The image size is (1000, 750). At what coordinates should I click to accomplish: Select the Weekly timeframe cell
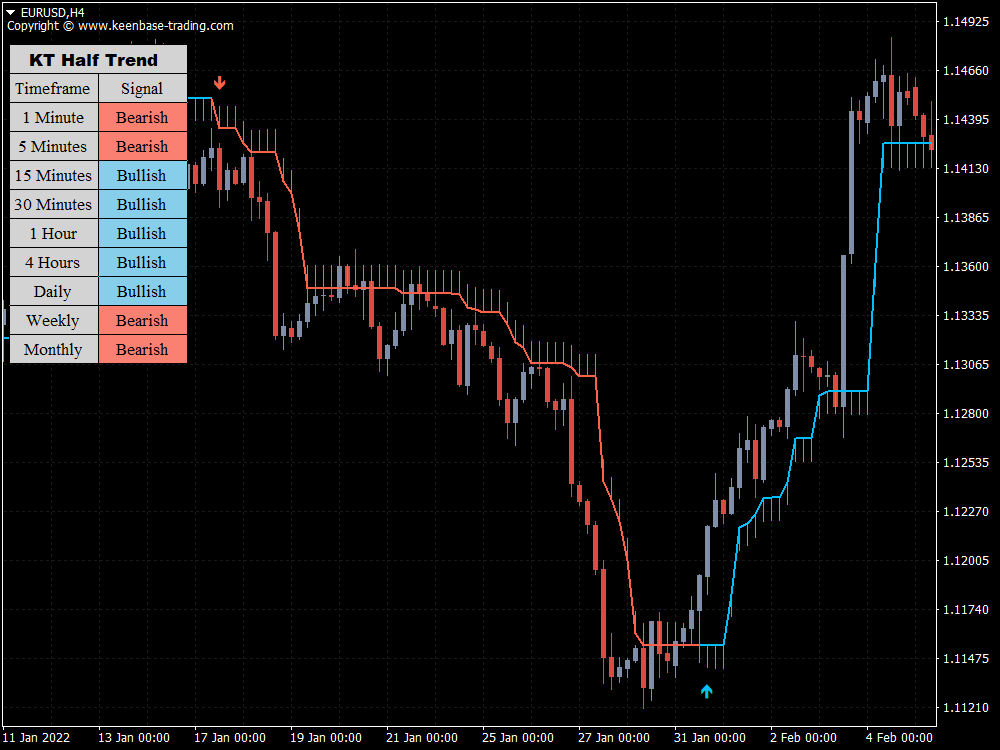pyautogui.click(x=54, y=320)
